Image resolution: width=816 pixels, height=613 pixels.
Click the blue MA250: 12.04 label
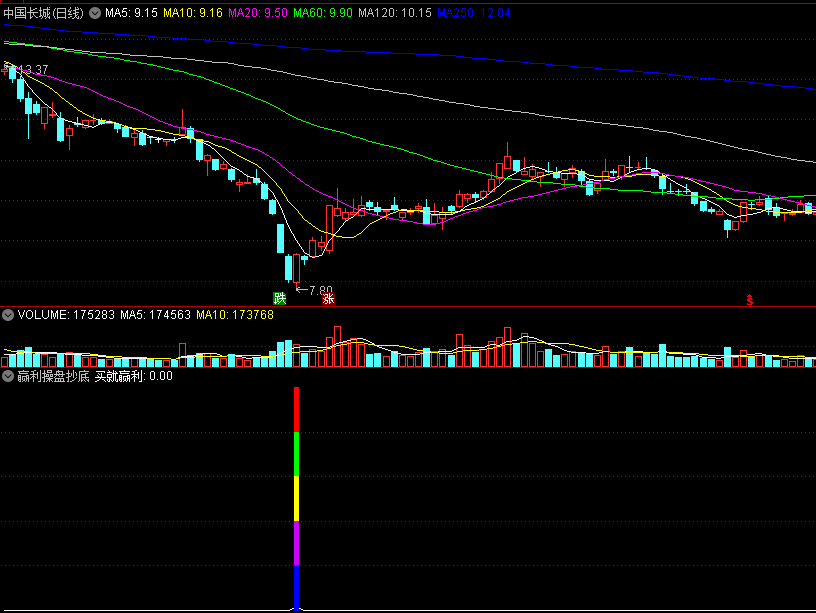474,13
